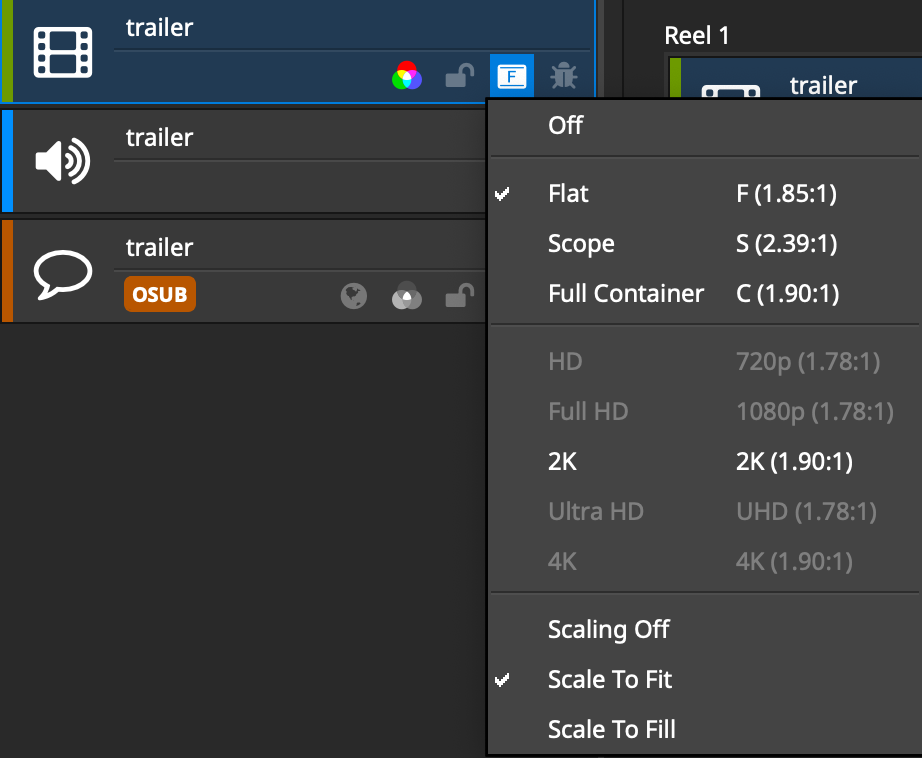Click the speech bubble subtitle track icon
Viewport: 922px width, 758px height.
coord(63,274)
